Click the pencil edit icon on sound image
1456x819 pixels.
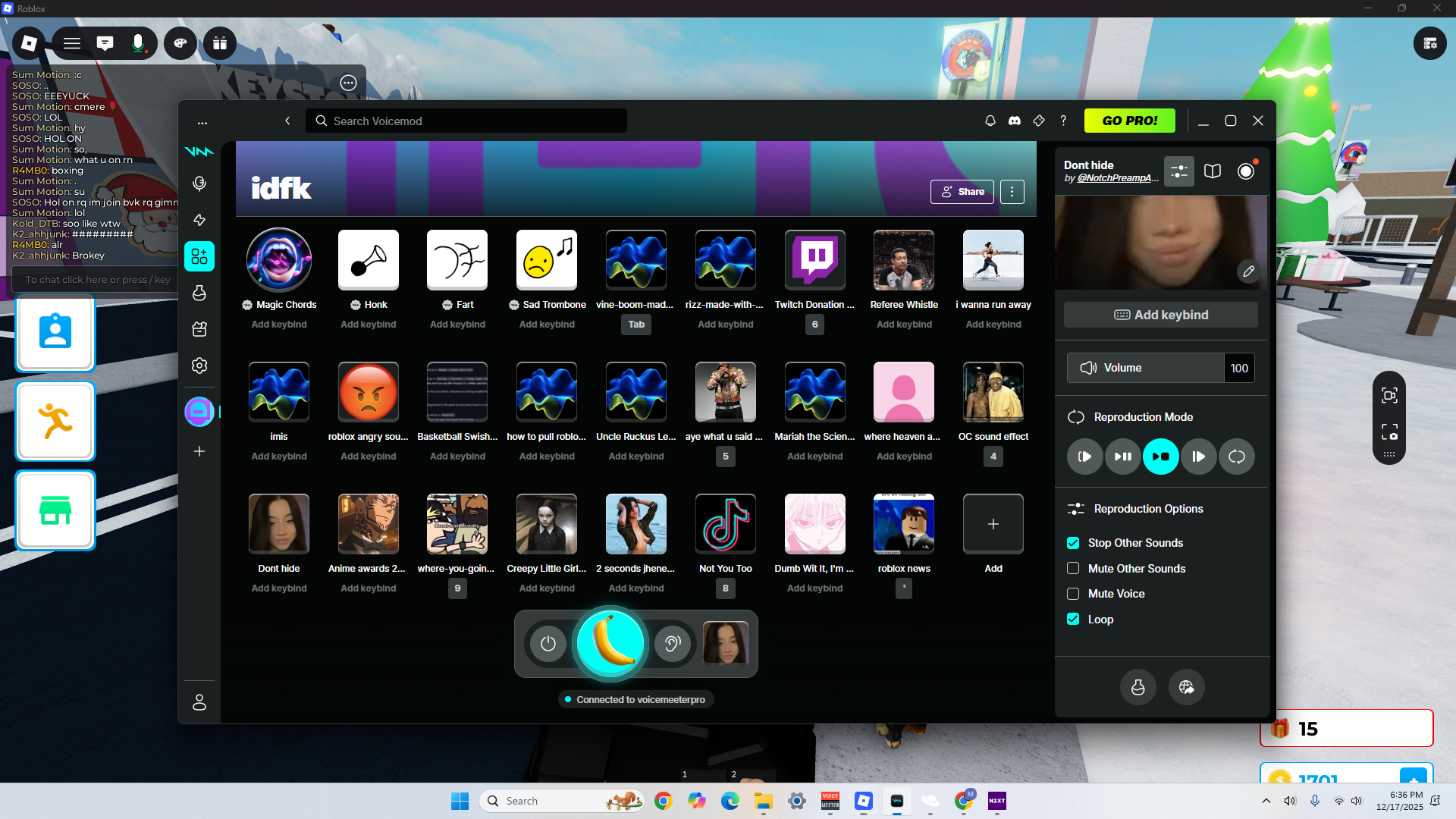pos(1248,271)
